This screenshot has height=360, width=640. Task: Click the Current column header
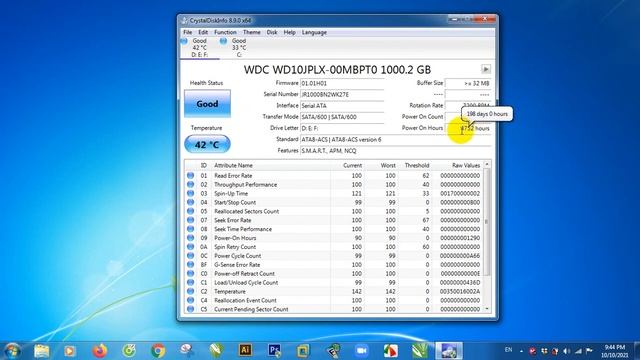pyautogui.click(x=347, y=165)
